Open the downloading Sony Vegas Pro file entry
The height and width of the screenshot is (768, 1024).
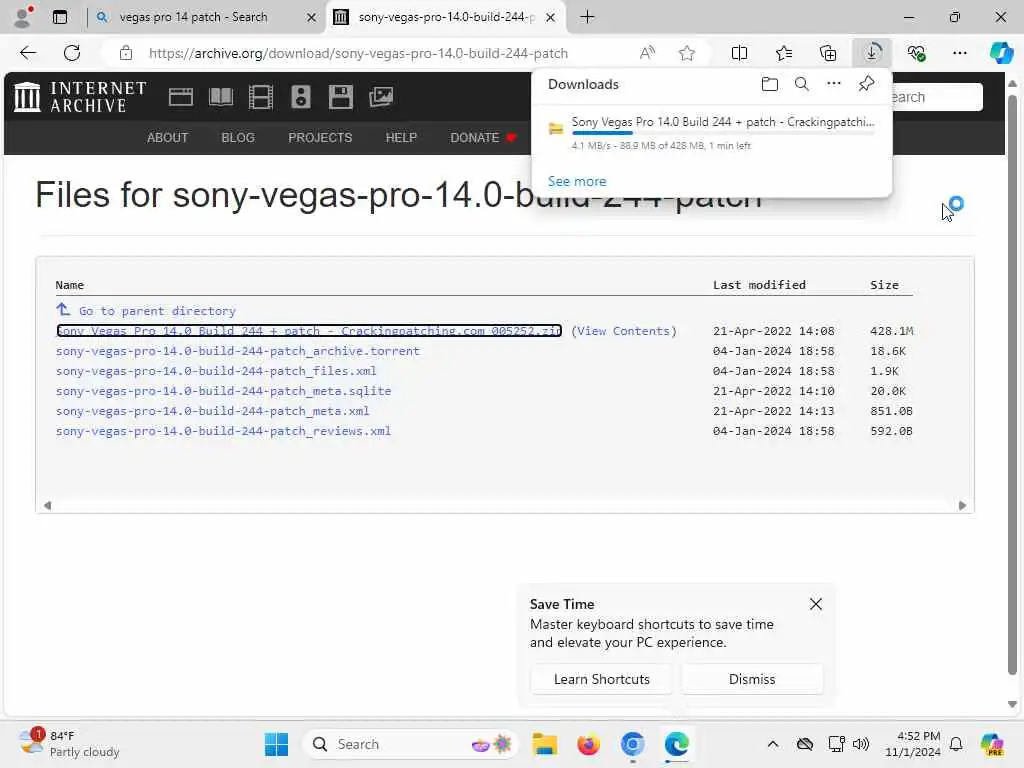[x=712, y=133]
